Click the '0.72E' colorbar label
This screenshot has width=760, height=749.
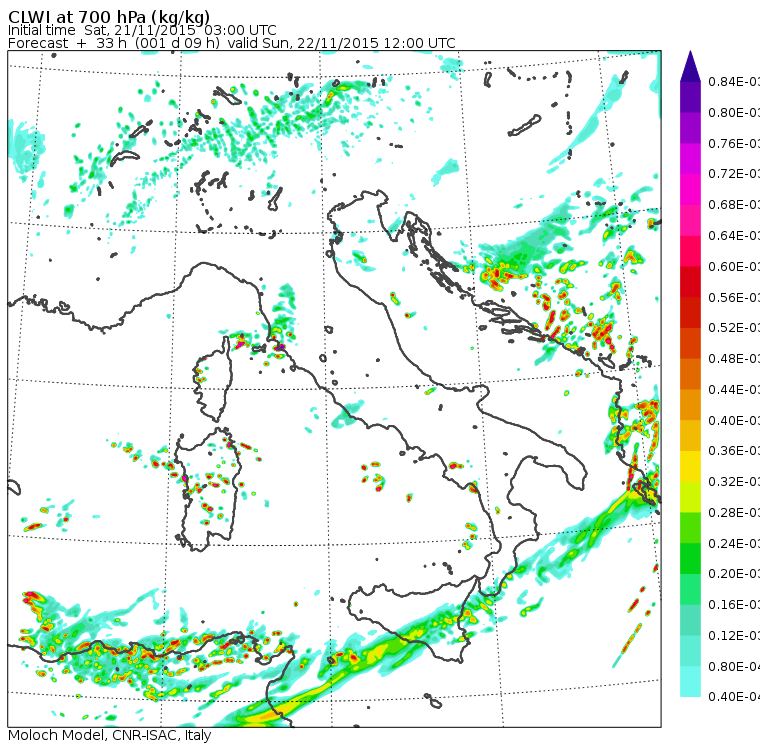734,174
